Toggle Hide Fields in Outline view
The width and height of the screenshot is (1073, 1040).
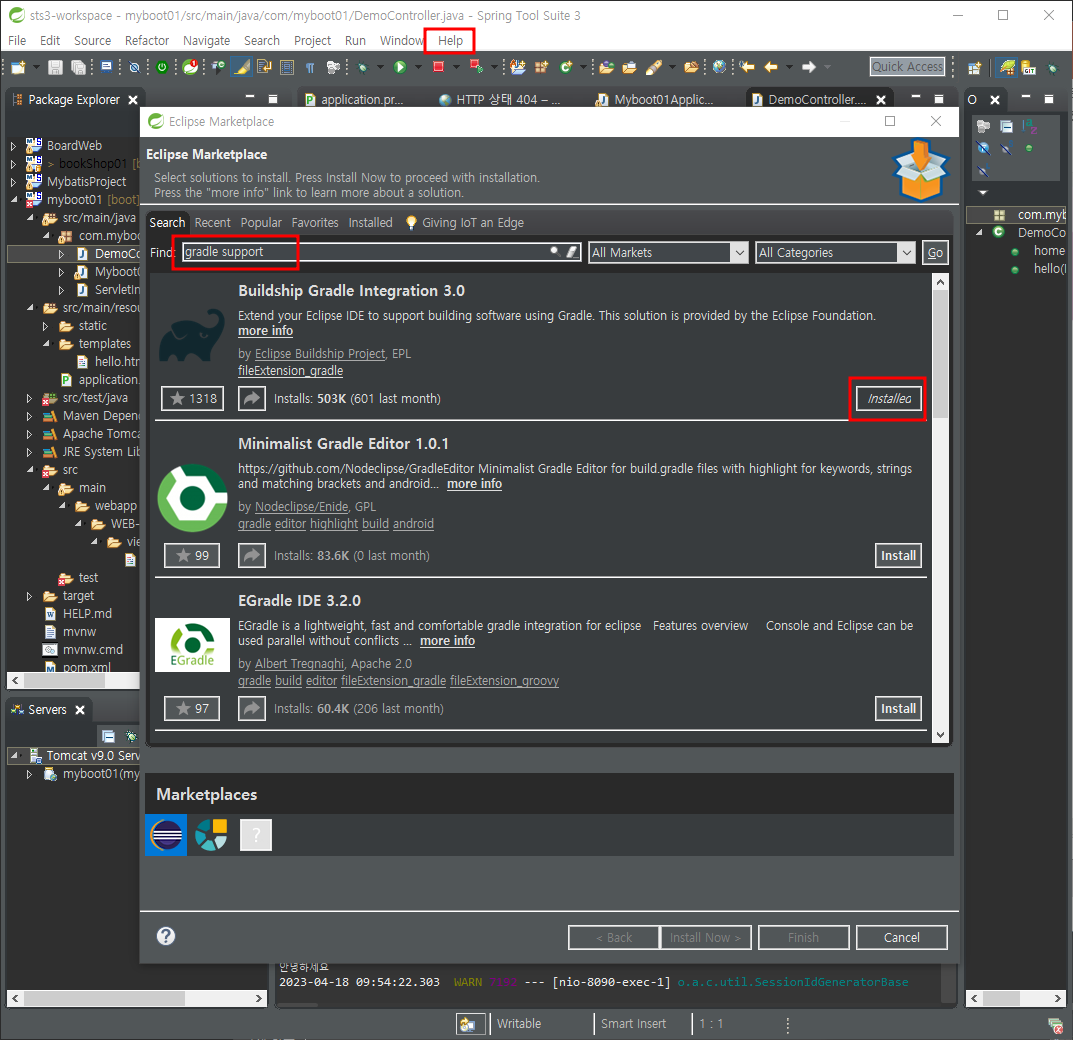coord(983,148)
